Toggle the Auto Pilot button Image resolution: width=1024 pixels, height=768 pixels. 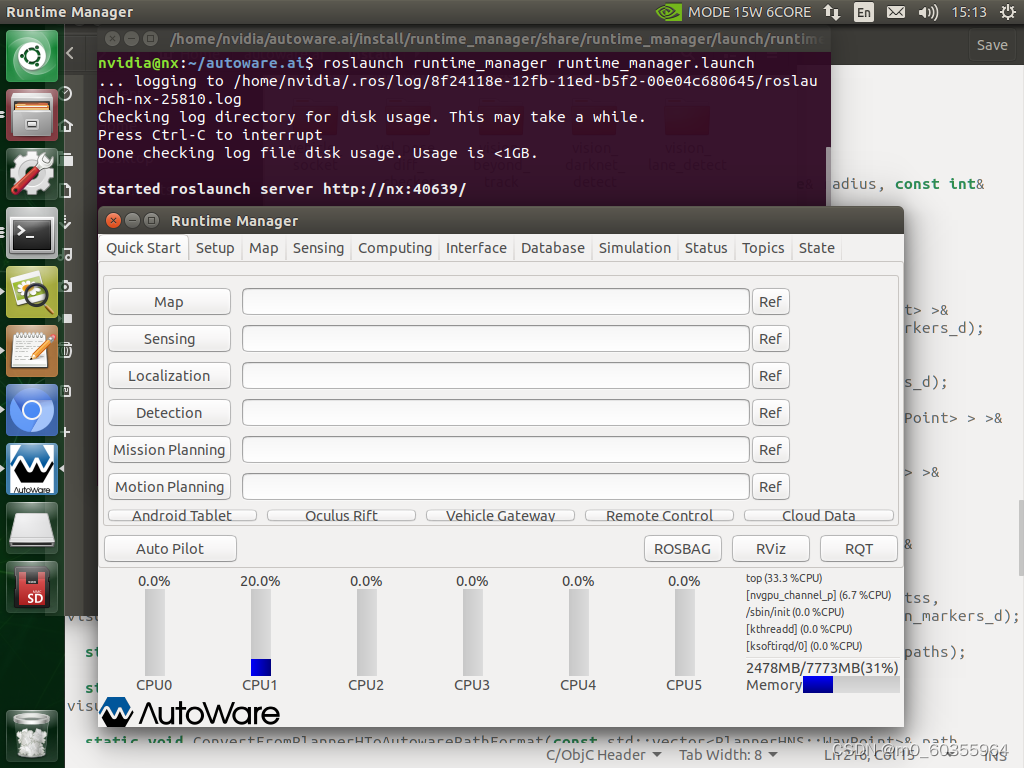(170, 549)
